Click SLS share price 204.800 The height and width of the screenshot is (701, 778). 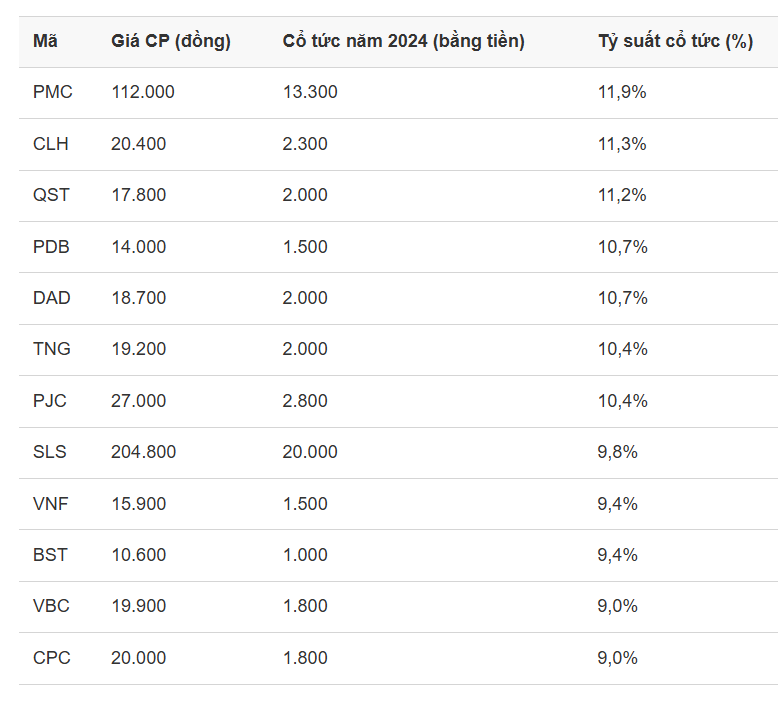(x=143, y=452)
